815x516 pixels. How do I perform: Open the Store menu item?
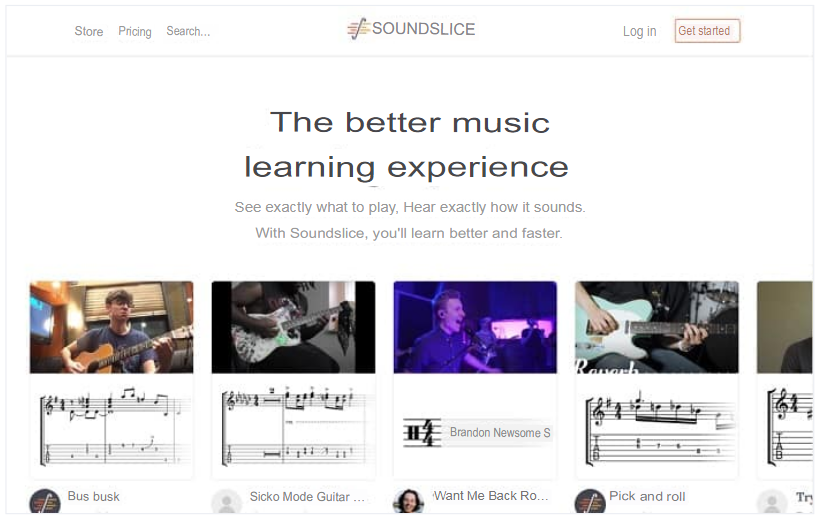[x=89, y=31]
